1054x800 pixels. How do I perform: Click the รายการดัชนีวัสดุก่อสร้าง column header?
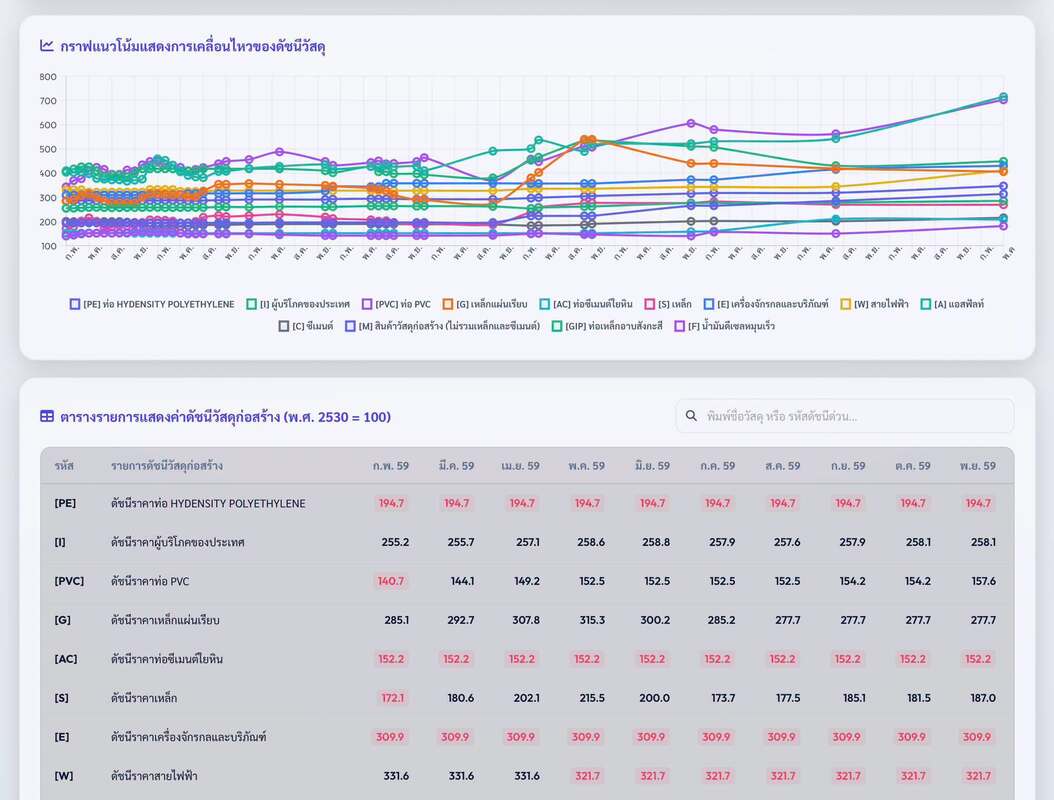[167, 466]
